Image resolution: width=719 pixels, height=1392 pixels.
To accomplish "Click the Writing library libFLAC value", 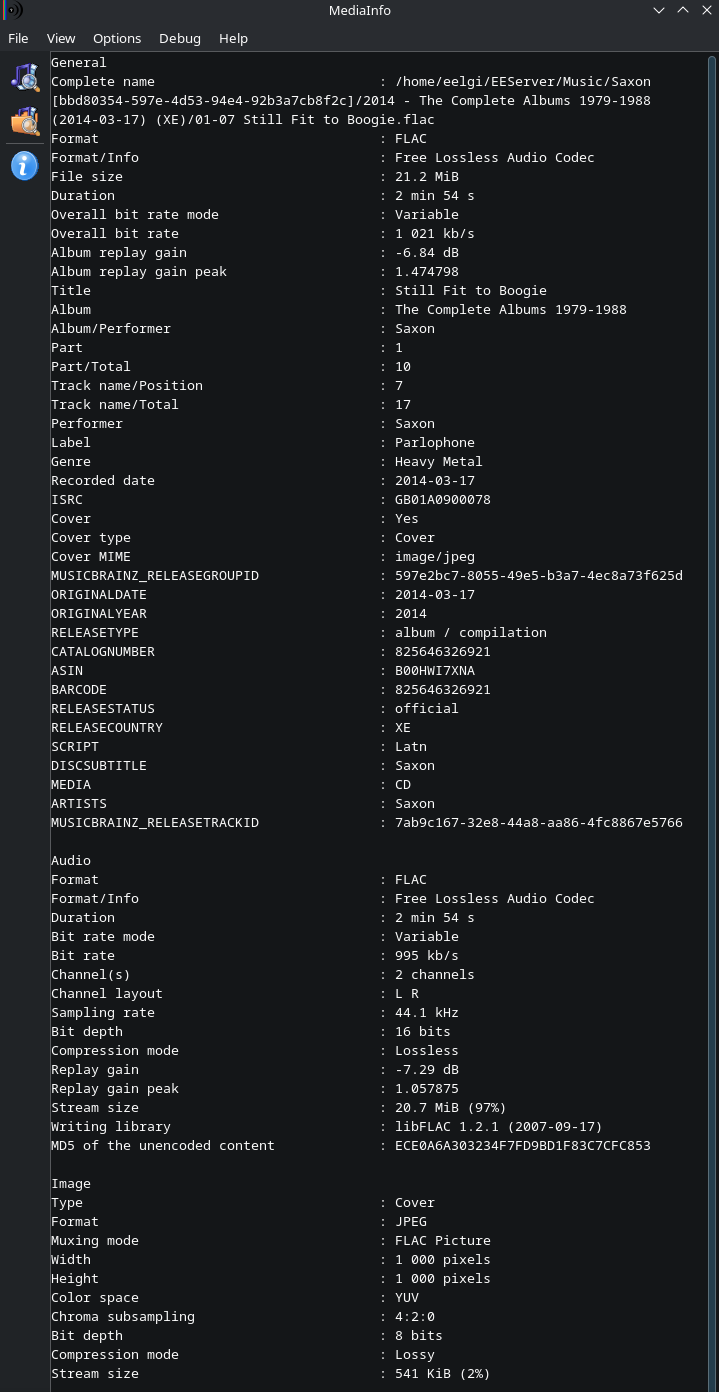I will (x=499, y=1126).
